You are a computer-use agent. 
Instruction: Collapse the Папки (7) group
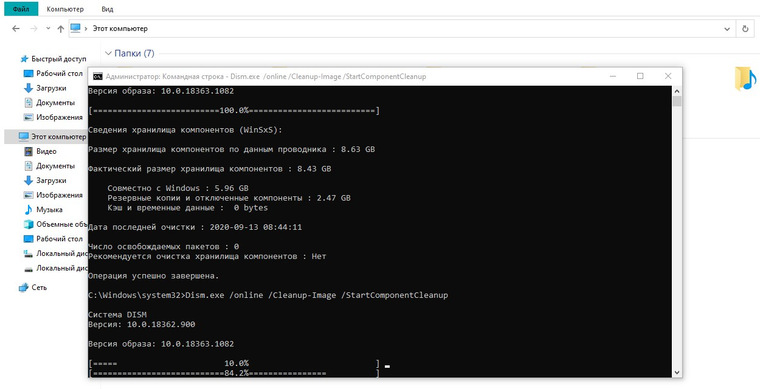click(x=109, y=53)
